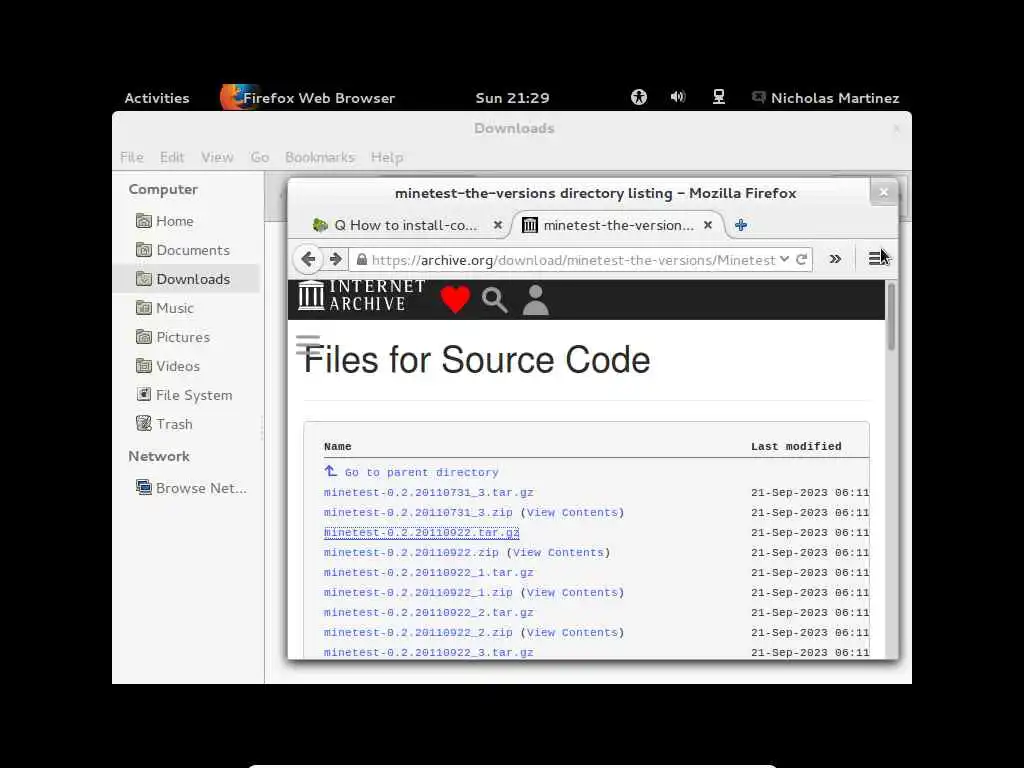
Task: Click the user account silhouette icon
Action: tap(536, 300)
